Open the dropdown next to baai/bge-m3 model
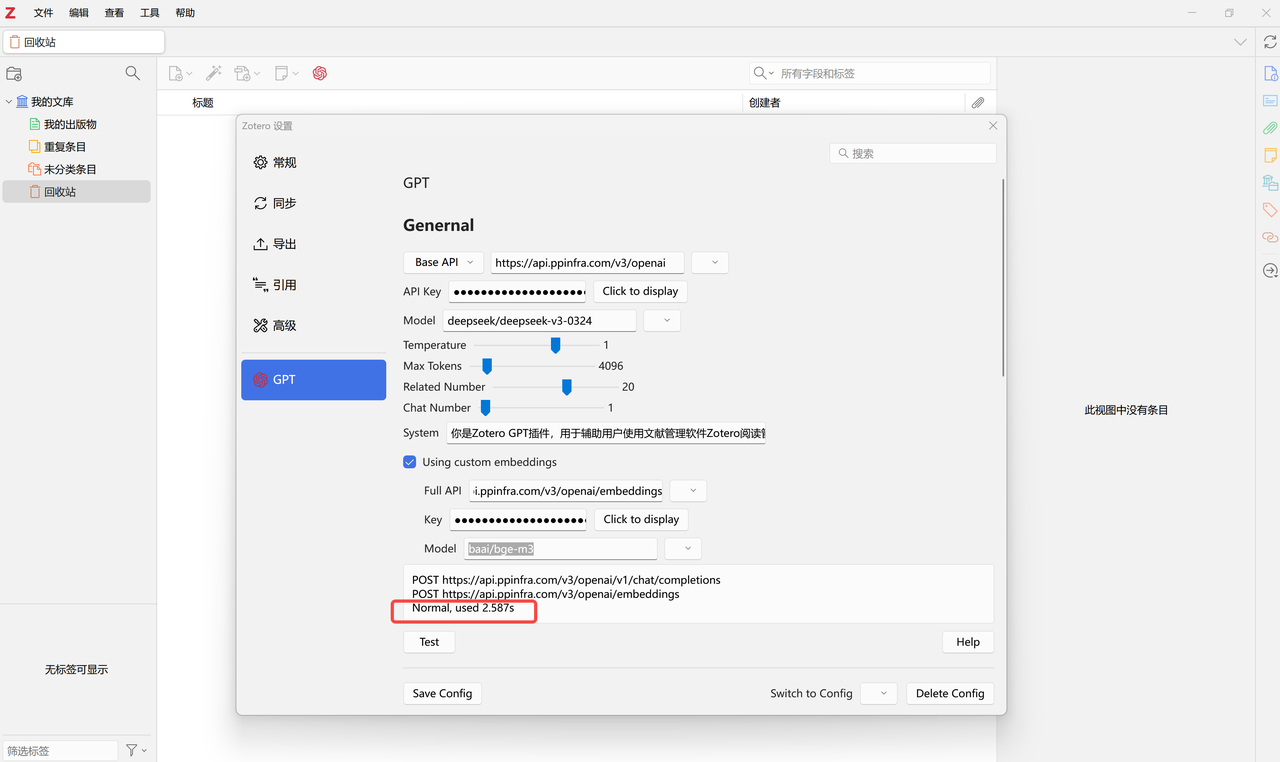The height and width of the screenshot is (762, 1280). tap(683, 549)
